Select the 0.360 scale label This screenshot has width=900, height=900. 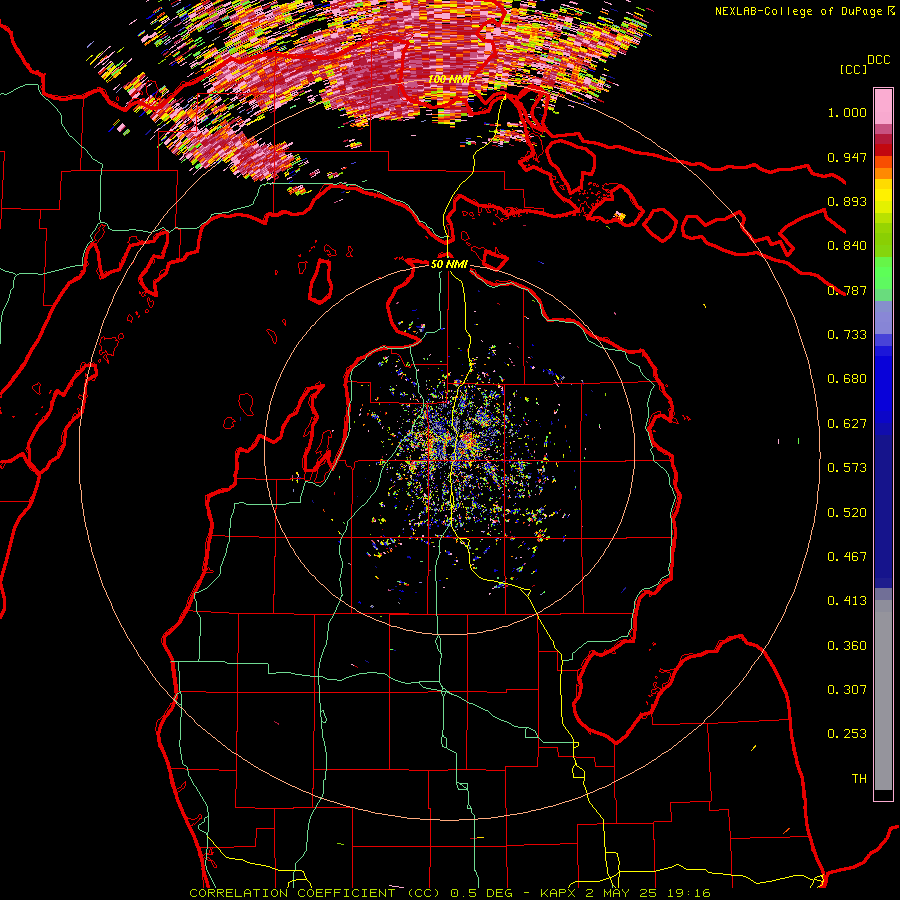coord(847,646)
